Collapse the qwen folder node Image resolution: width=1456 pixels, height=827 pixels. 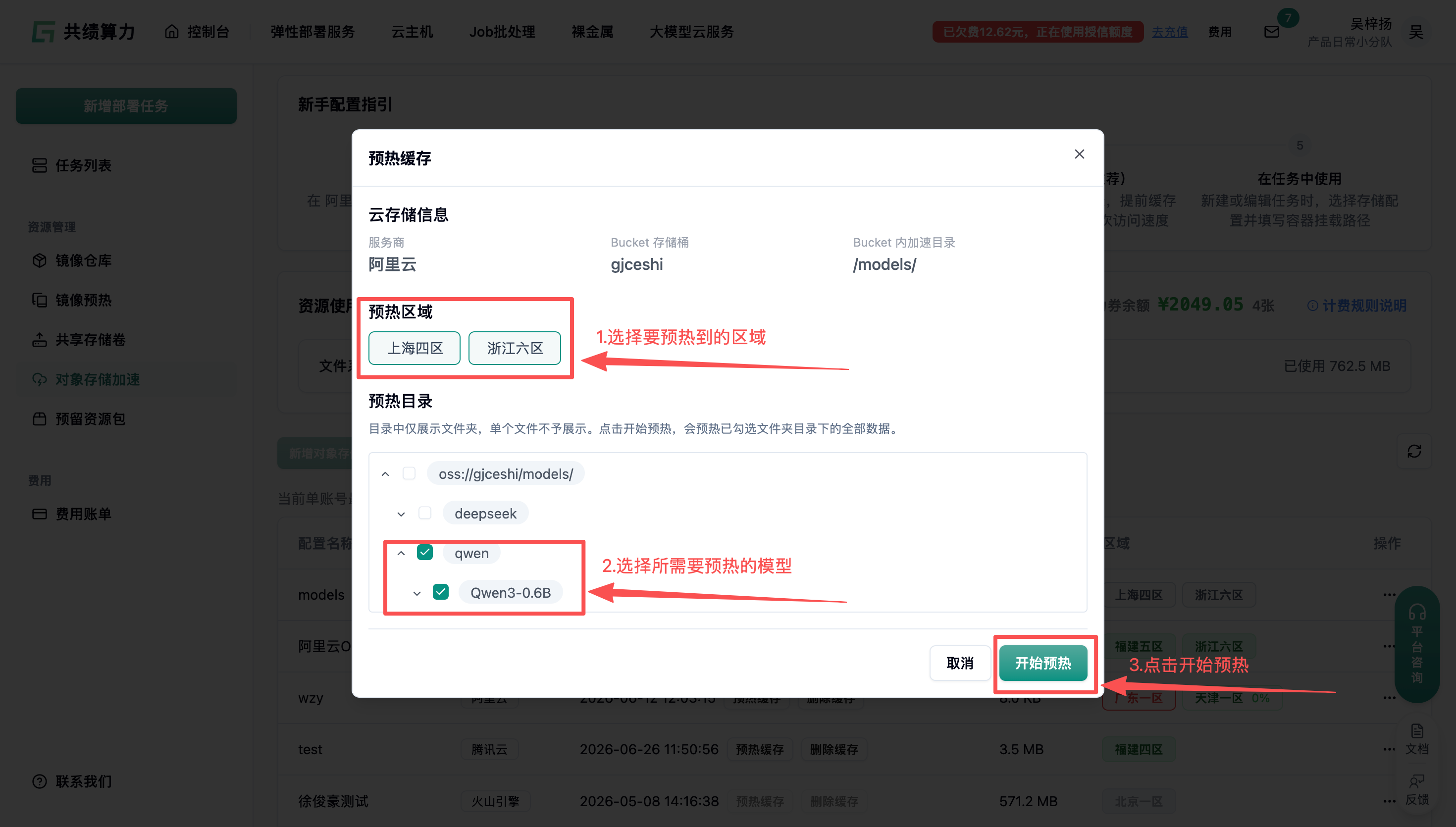pos(402,553)
